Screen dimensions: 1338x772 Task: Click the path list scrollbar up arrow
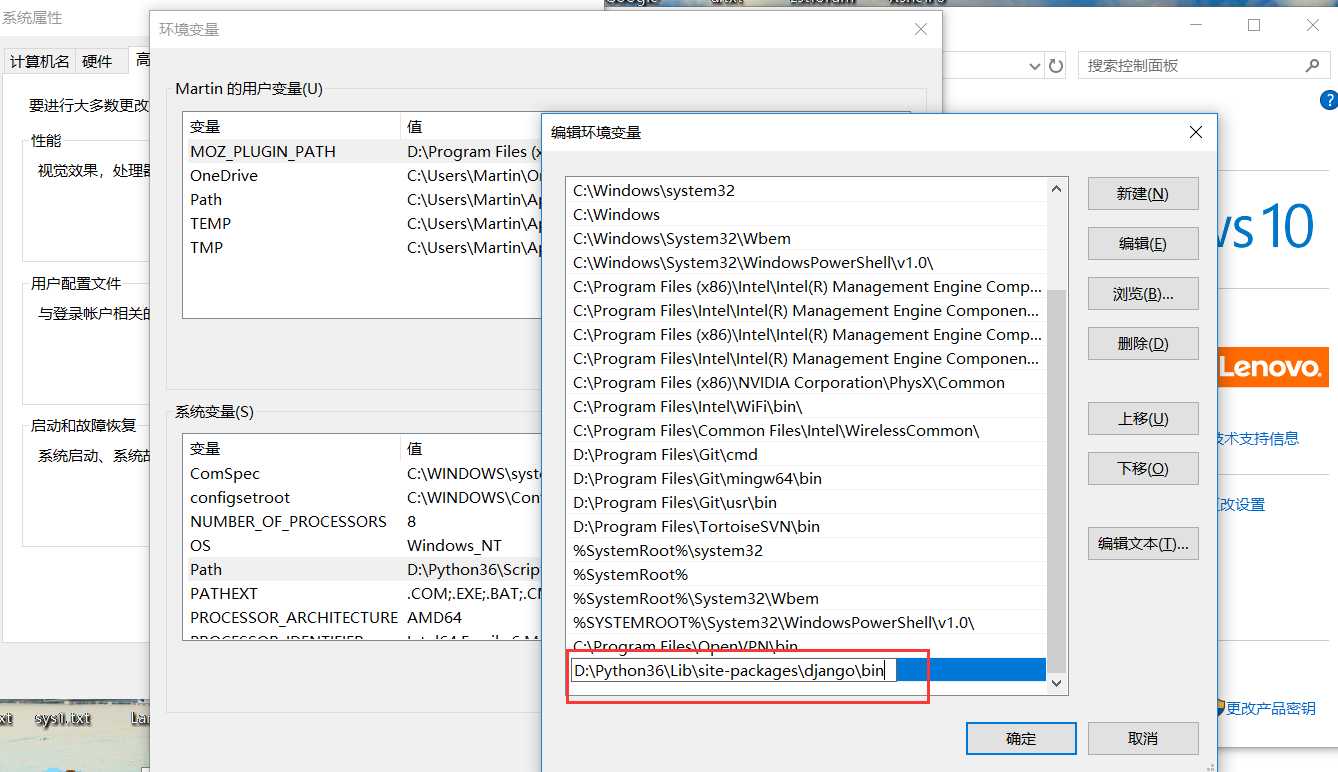(x=1056, y=188)
